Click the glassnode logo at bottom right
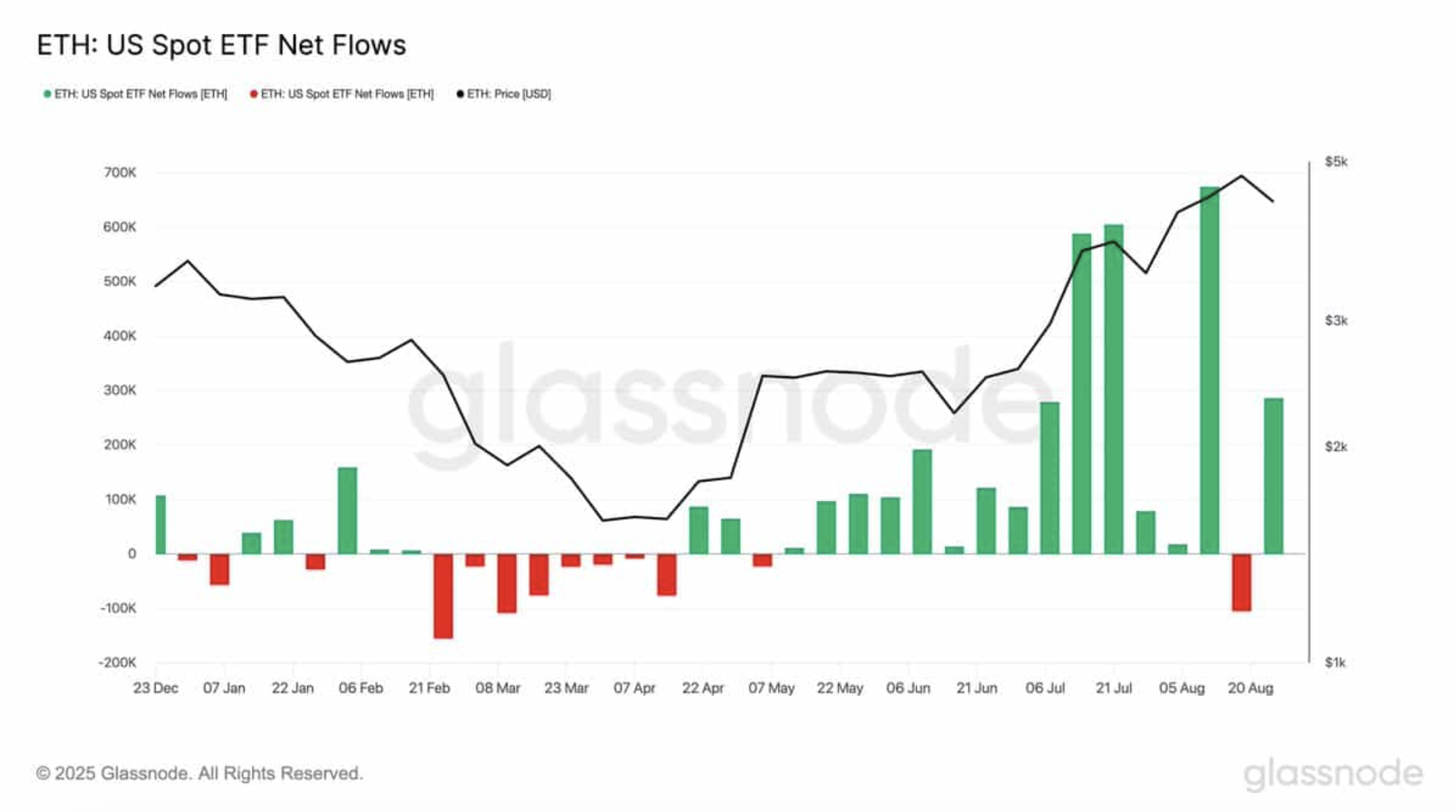This screenshot has height=812, width=1456. [1333, 774]
